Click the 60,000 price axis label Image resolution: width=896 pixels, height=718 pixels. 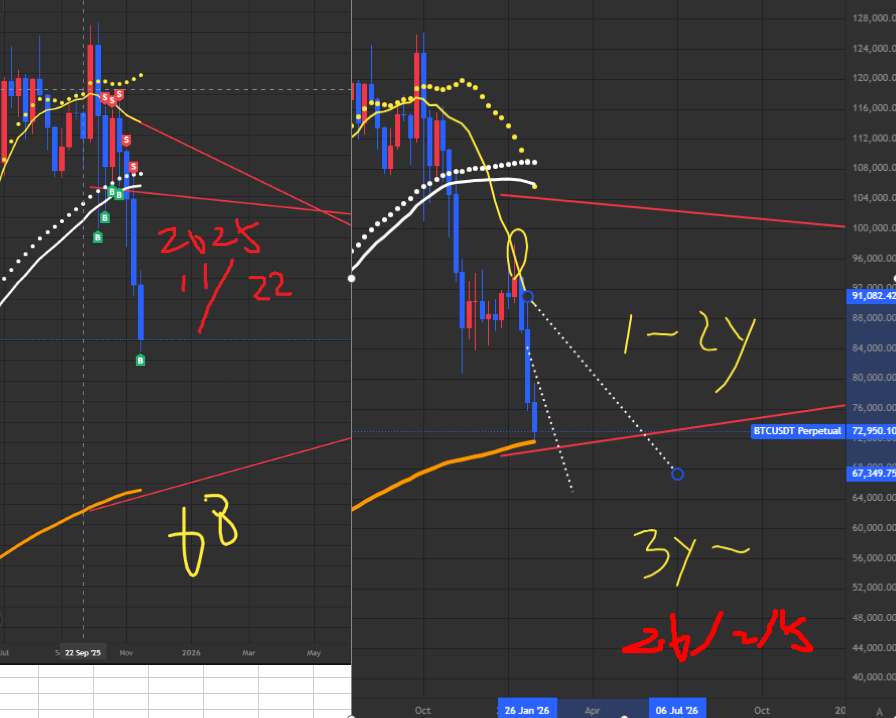(x=874, y=528)
